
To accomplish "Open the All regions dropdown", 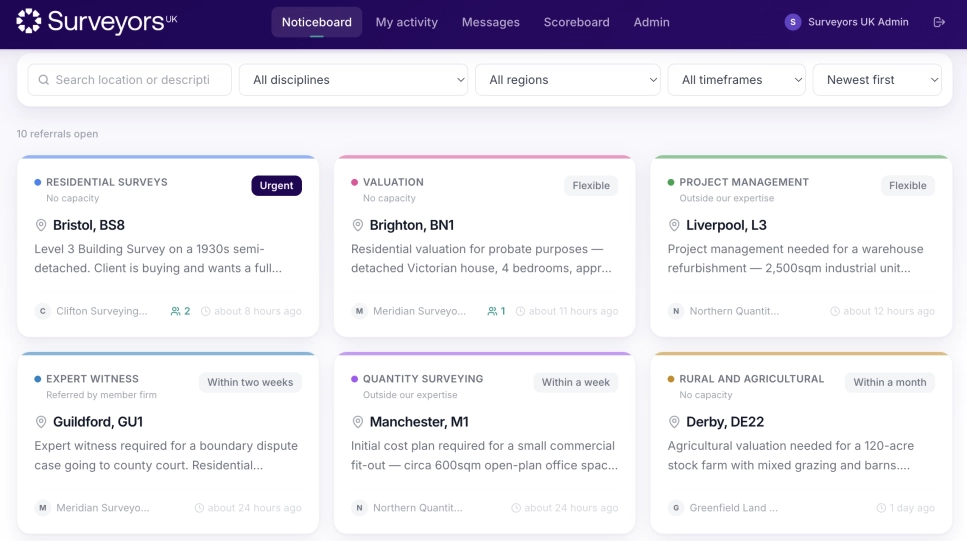I will (x=568, y=80).
